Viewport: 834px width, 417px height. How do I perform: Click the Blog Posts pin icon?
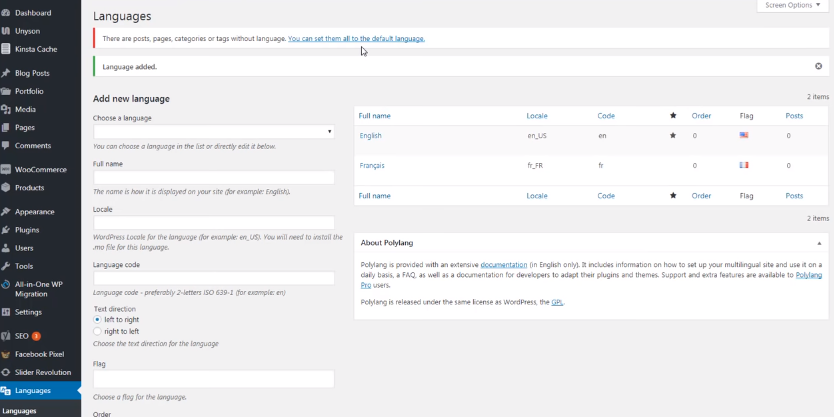click(5, 73)
